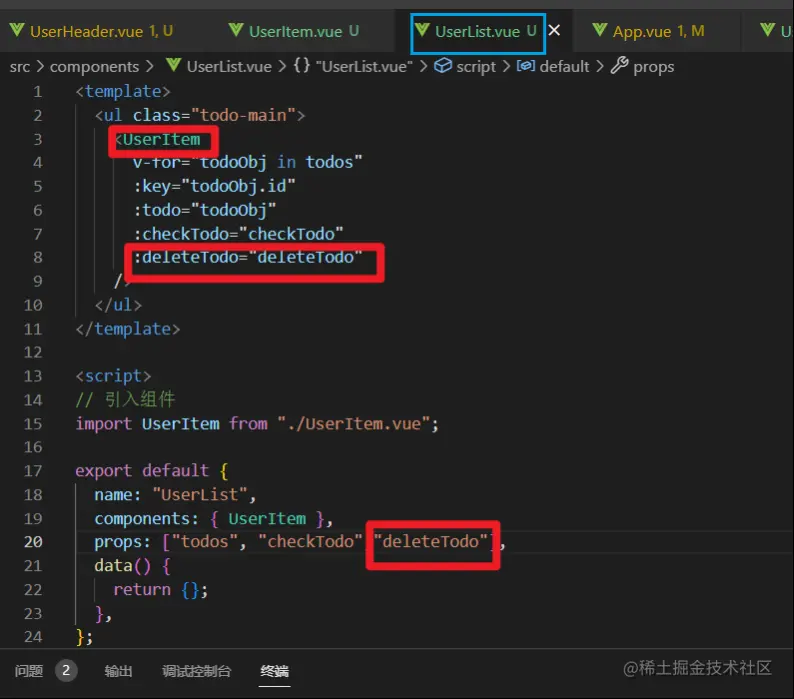Click the :key="todoObj.id" attribute
This screenshot has height=699, width=794.
214,186
